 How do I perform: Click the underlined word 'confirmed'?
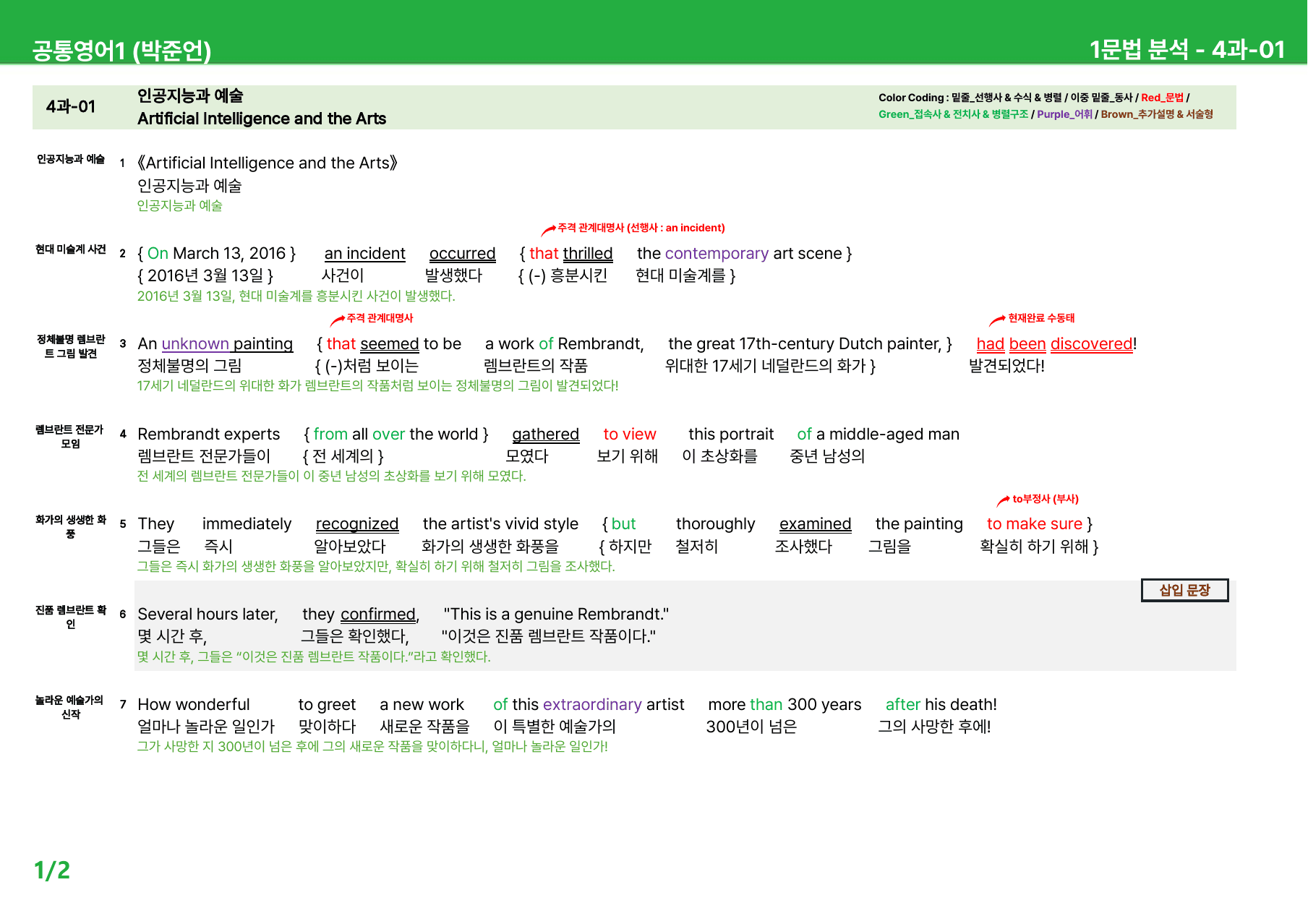378,615
